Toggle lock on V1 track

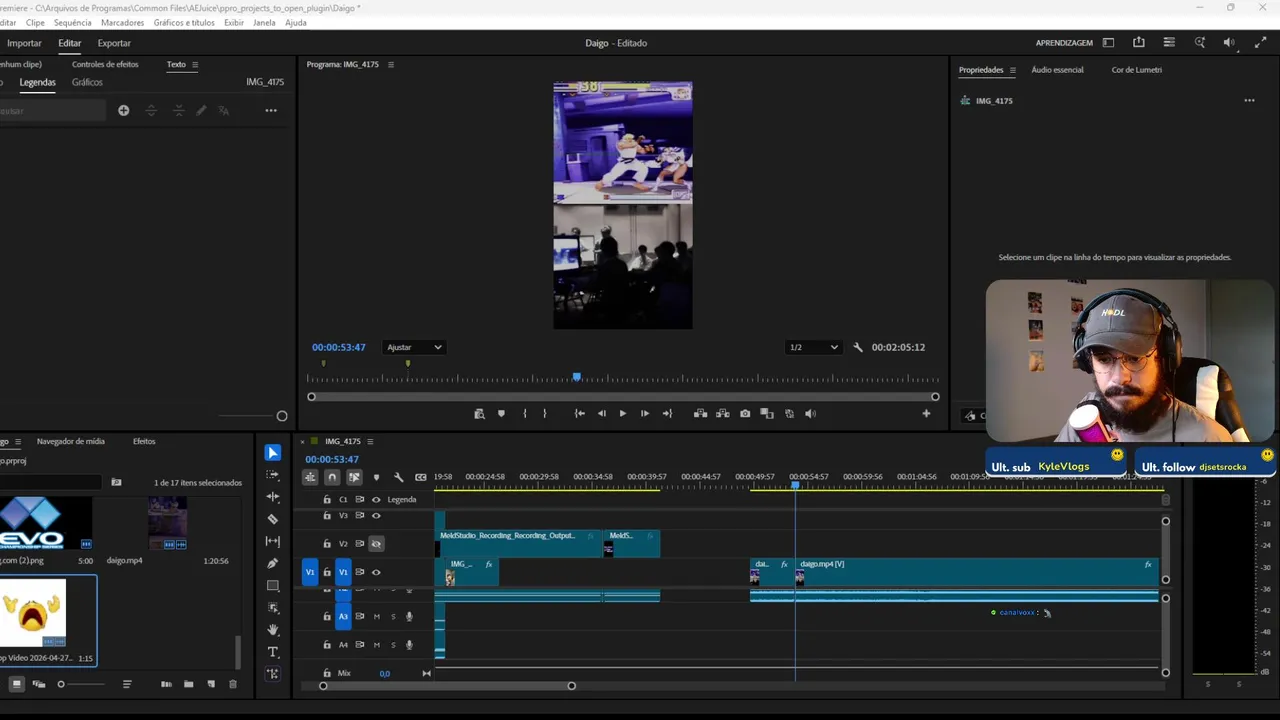327,572
